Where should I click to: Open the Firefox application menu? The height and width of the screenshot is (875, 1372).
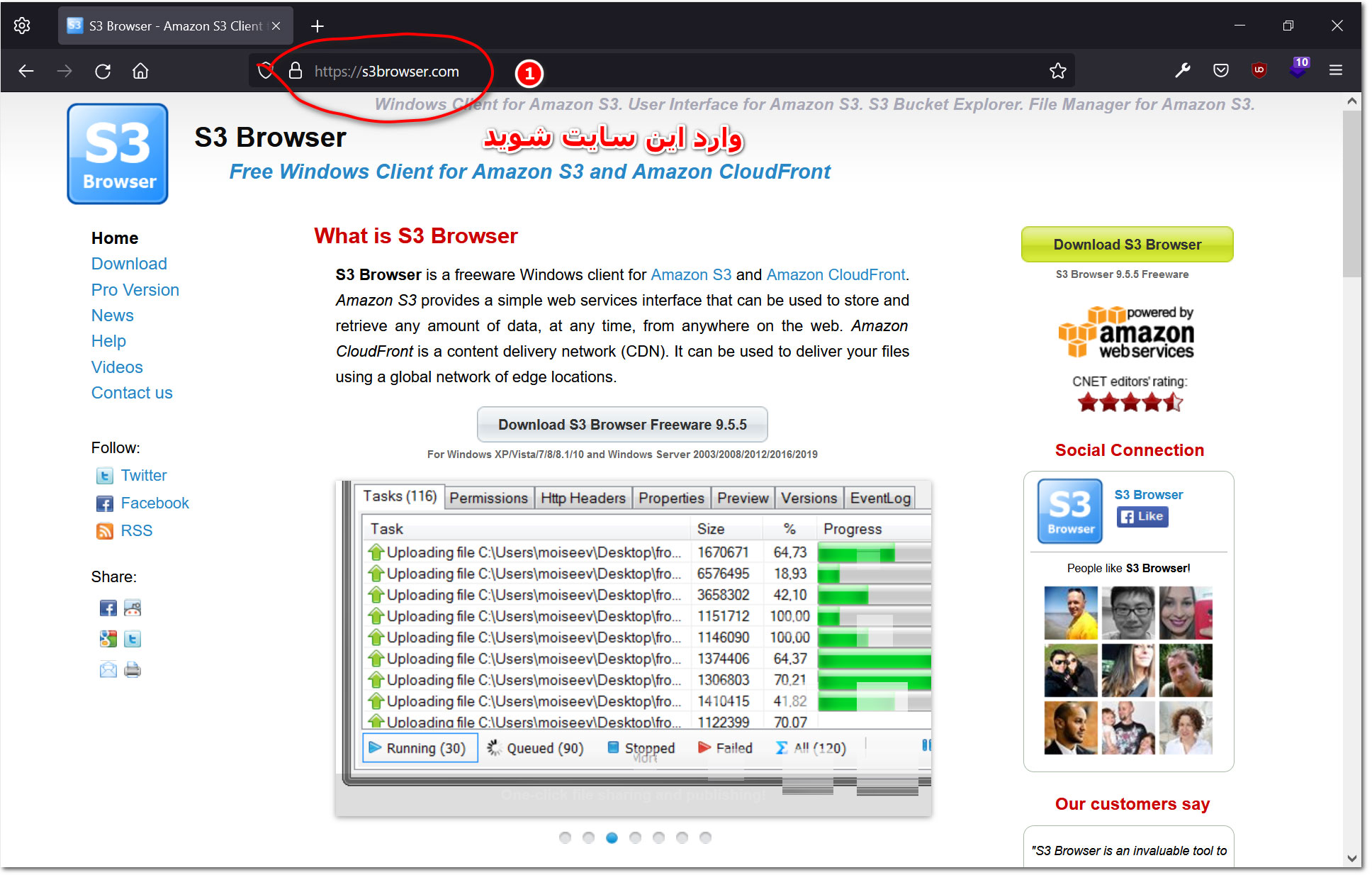click(x=1336, y=70)
